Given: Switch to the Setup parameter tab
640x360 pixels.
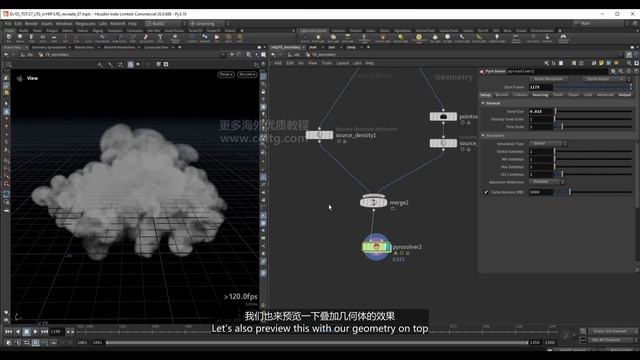Looking at the screenshot, I should coord(485,95).
